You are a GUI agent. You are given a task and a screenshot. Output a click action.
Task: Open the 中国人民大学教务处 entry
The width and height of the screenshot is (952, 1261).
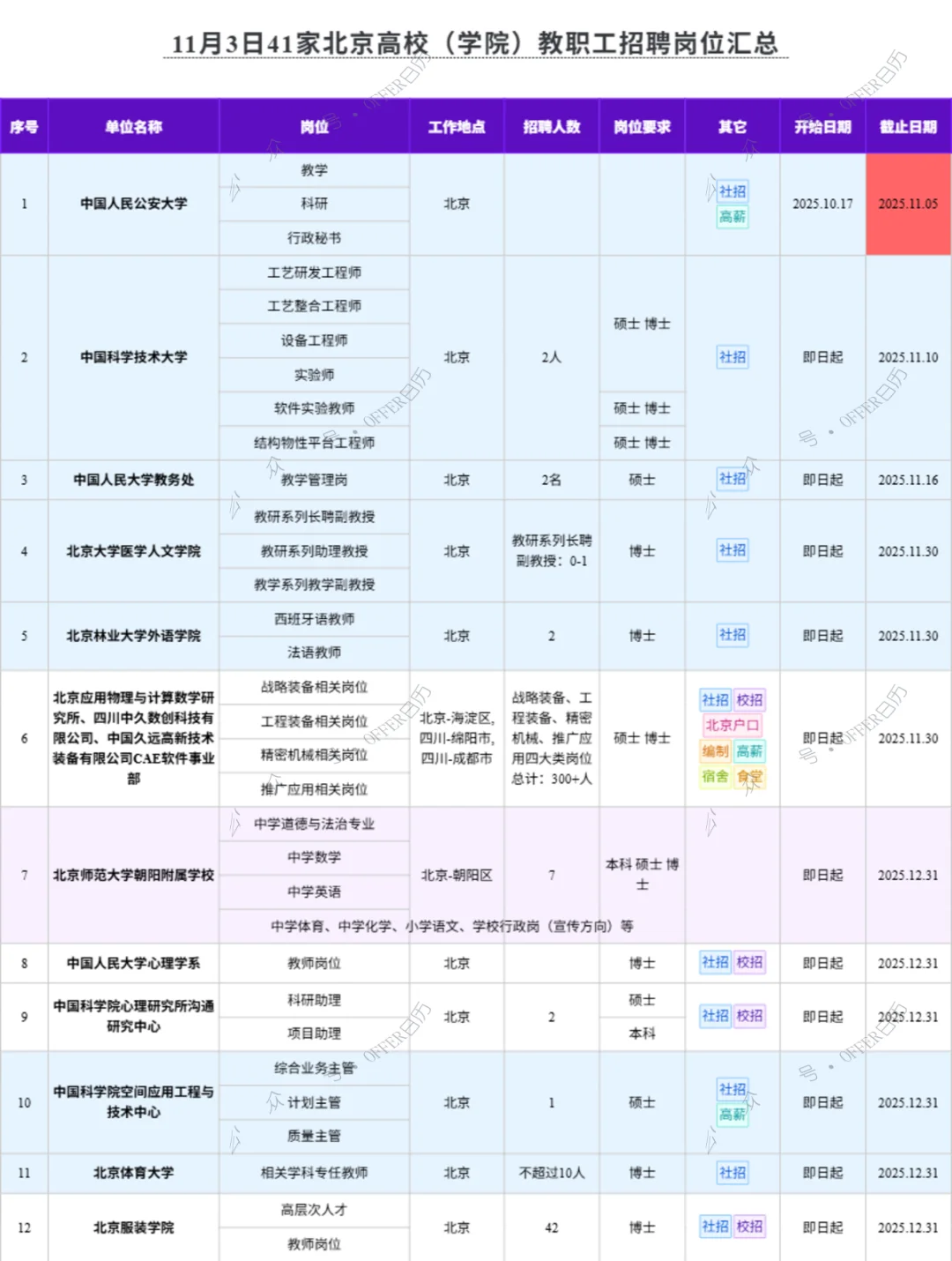click(133, 479)
